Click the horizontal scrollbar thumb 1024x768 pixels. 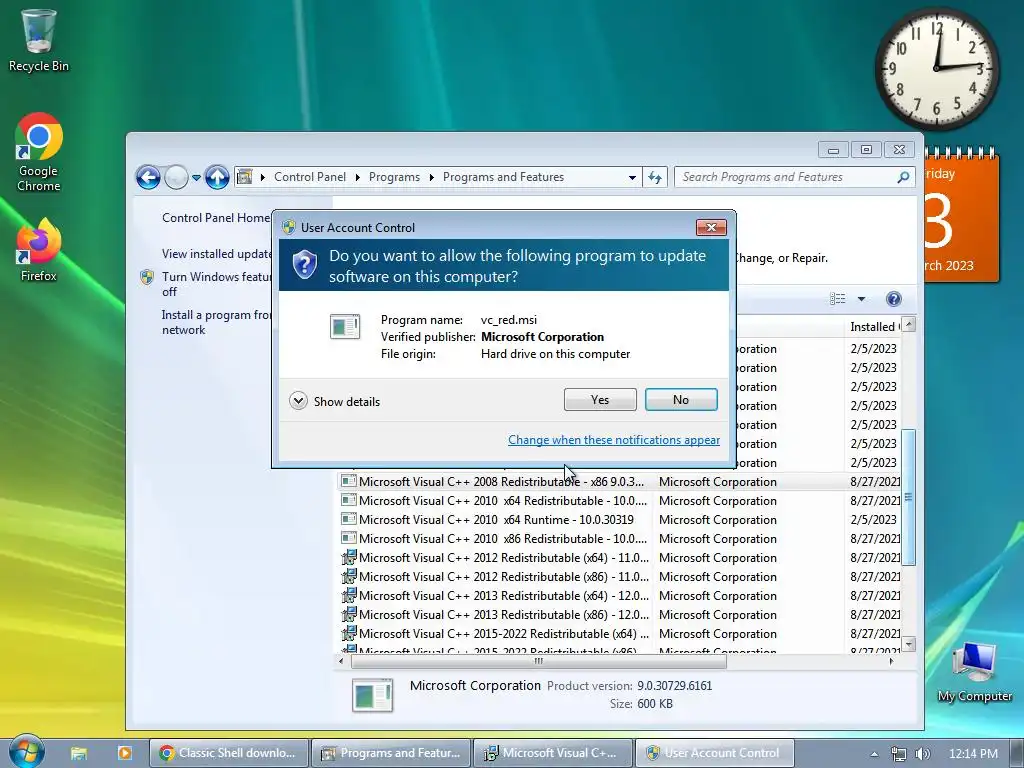(x=539, y=662)
